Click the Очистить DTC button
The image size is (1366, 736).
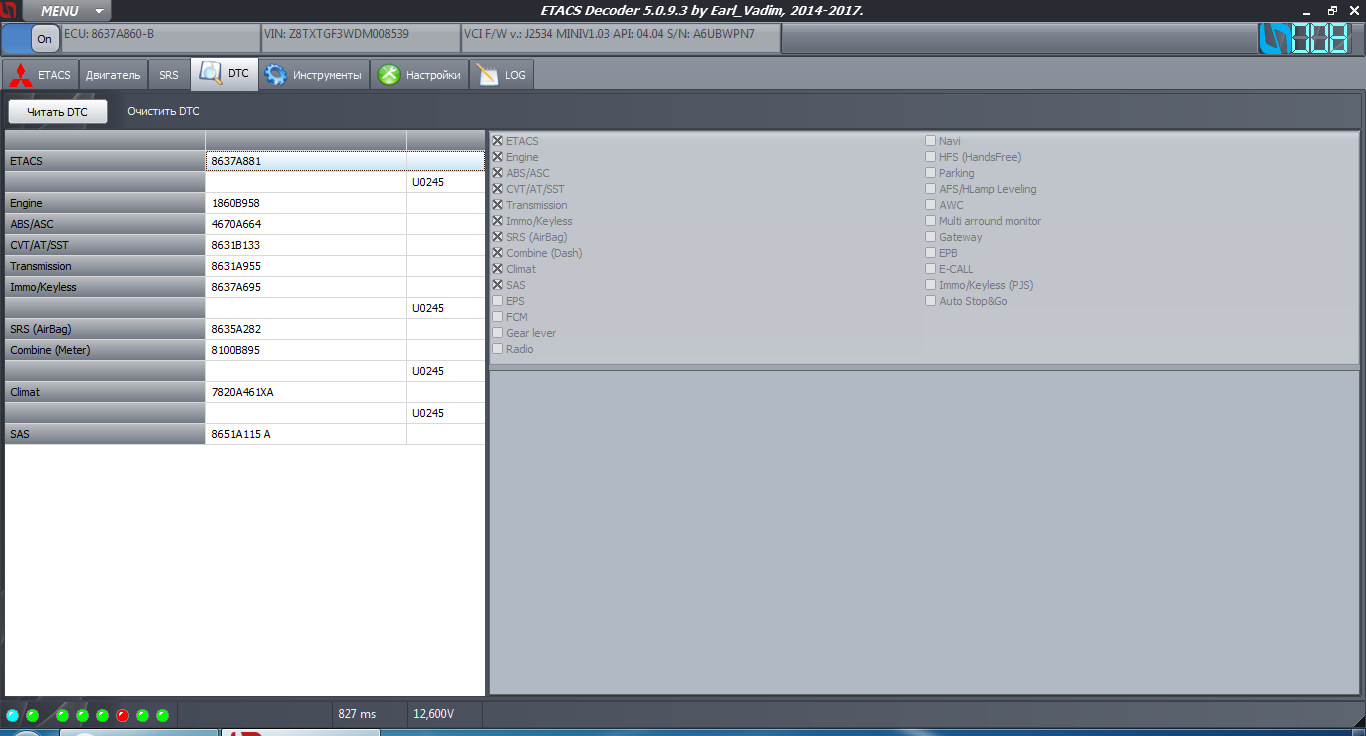coord(163,112)
